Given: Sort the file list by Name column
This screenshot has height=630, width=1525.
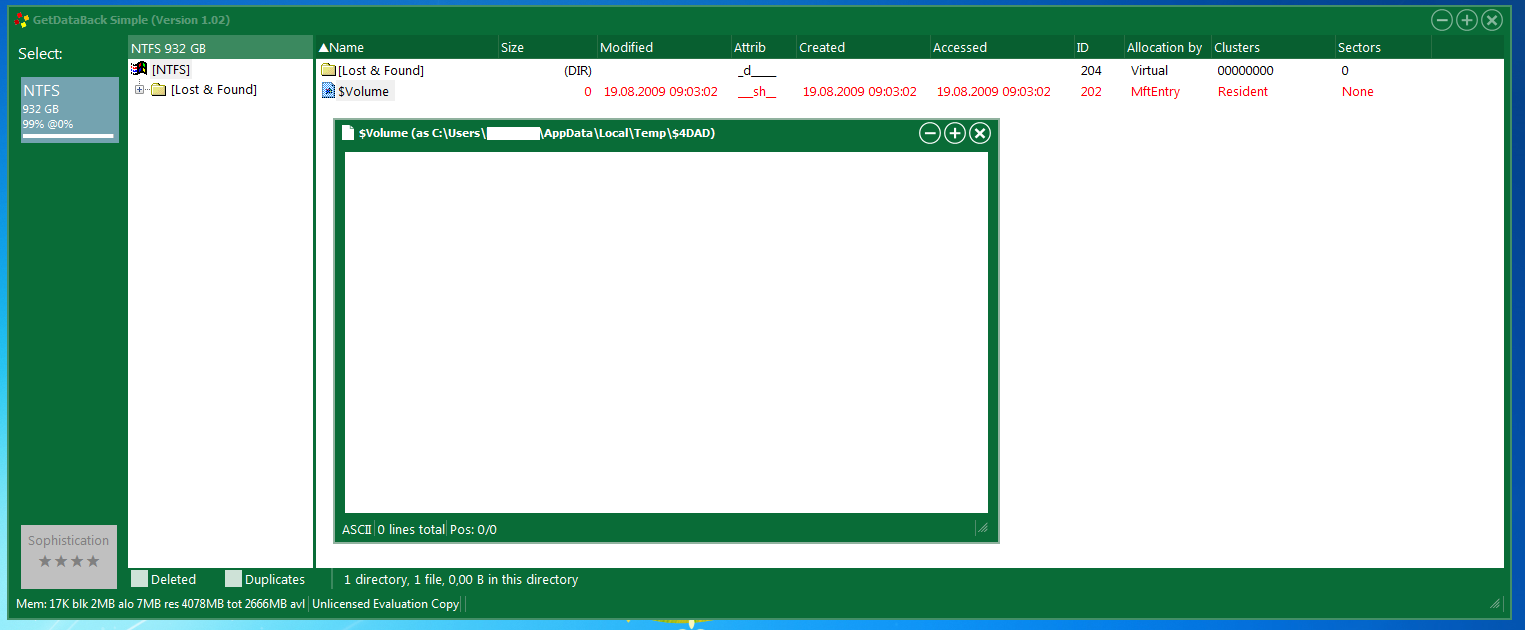Looking at the screenshot, I should (x=407, y=47).
